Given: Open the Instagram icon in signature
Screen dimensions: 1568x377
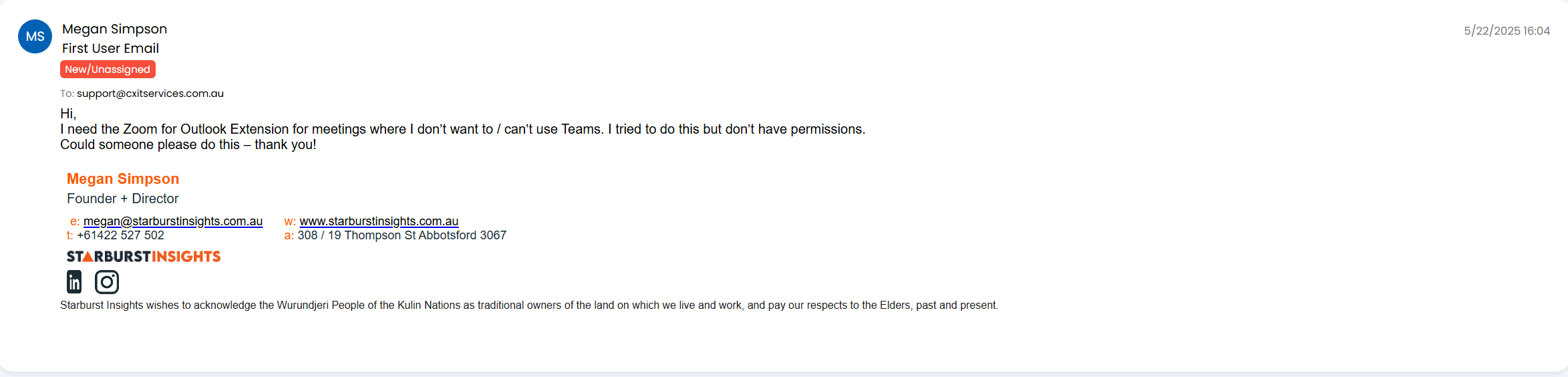Looking at the screenshot, I should (107, 282).
